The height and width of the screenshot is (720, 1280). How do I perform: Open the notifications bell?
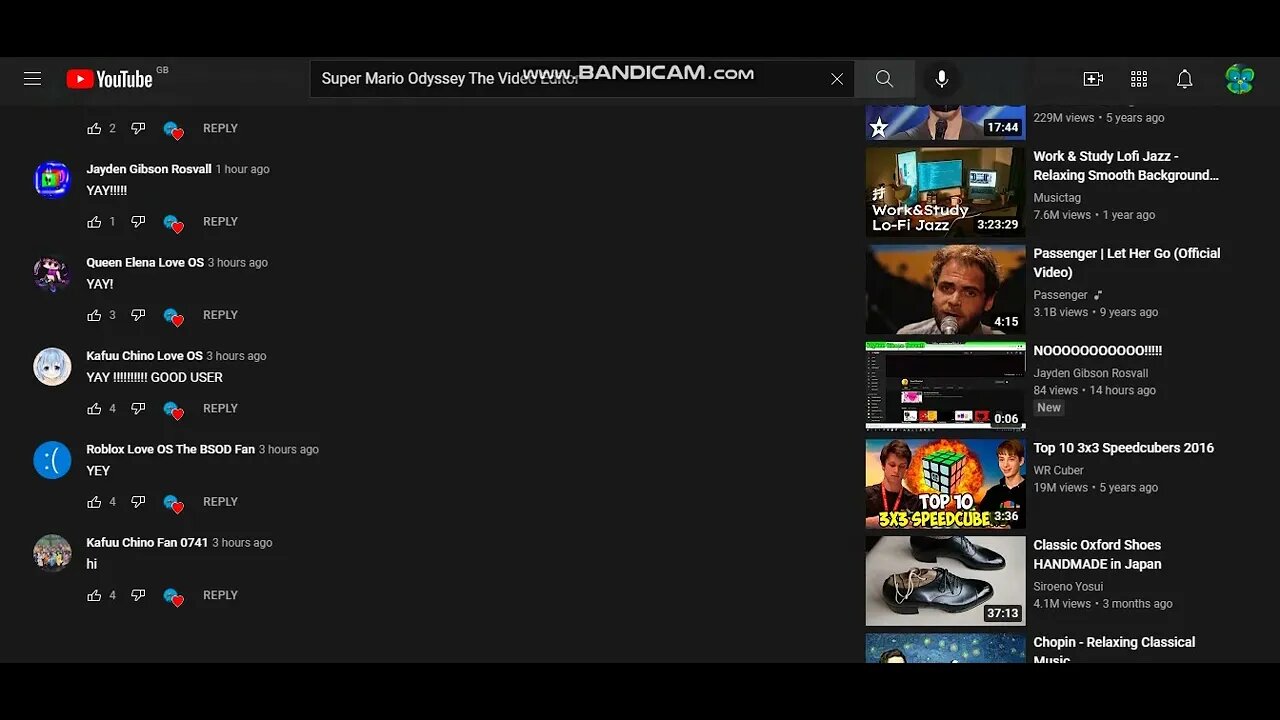click(x=1185, y=79)
